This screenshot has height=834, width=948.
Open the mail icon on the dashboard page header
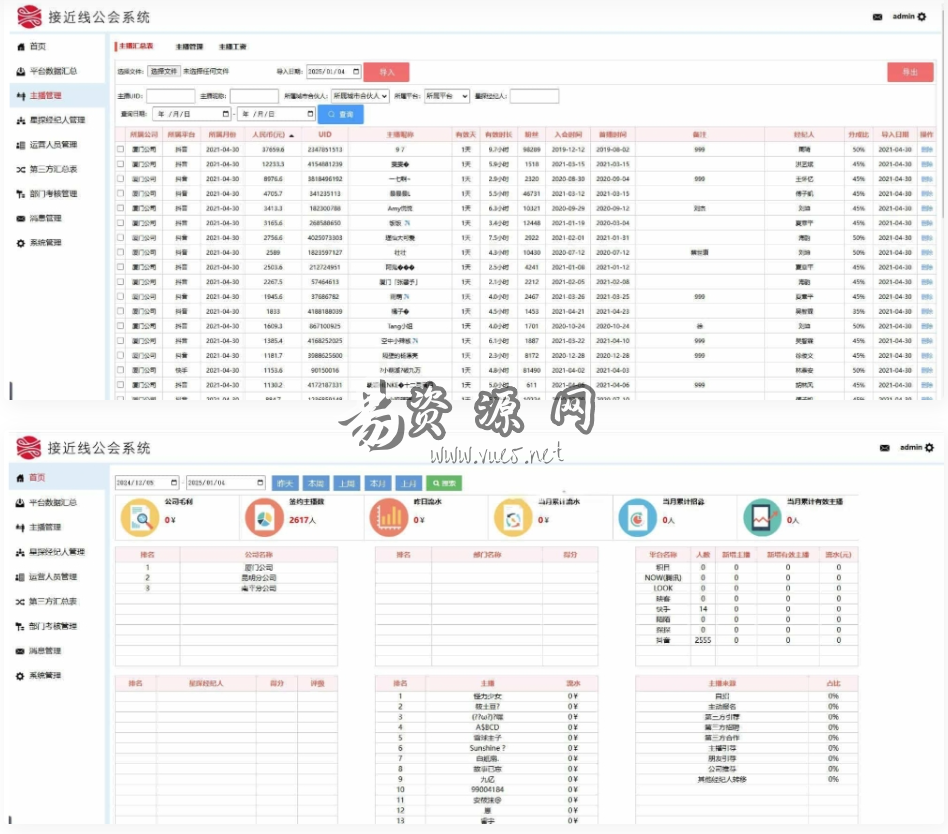coord(885,448)
